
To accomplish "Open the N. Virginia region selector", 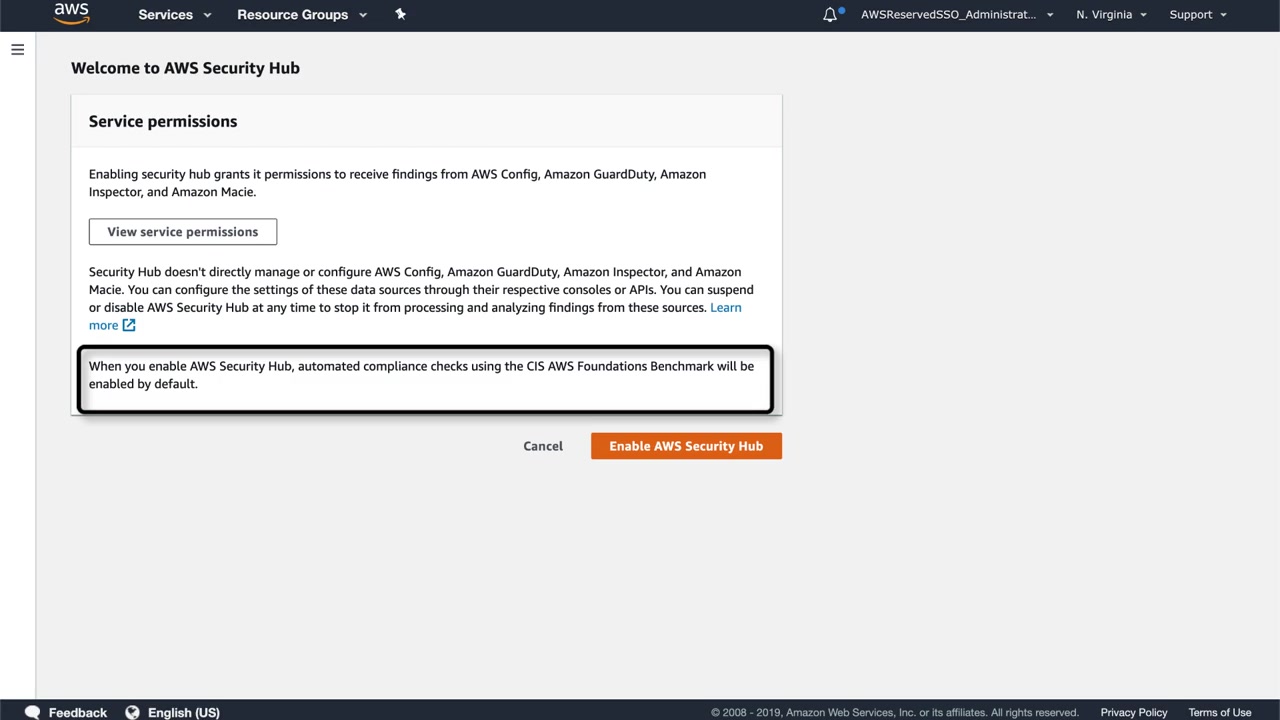I will pyautogui.click(x=1111, y=15).
